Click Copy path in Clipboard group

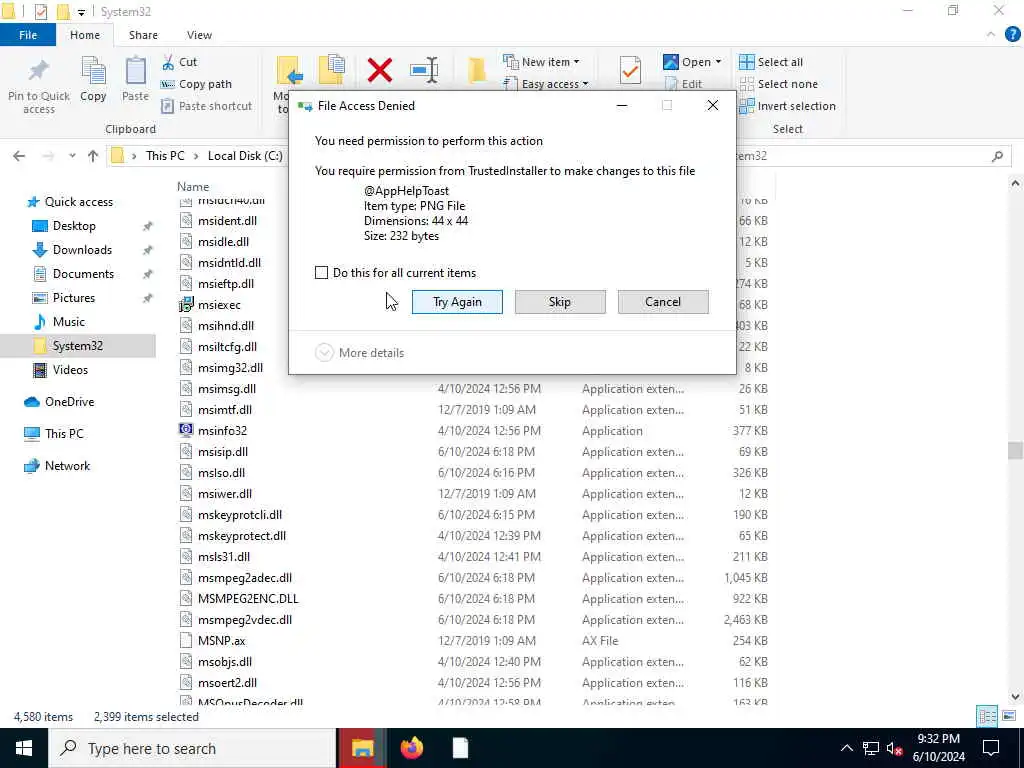pos(197,84)
